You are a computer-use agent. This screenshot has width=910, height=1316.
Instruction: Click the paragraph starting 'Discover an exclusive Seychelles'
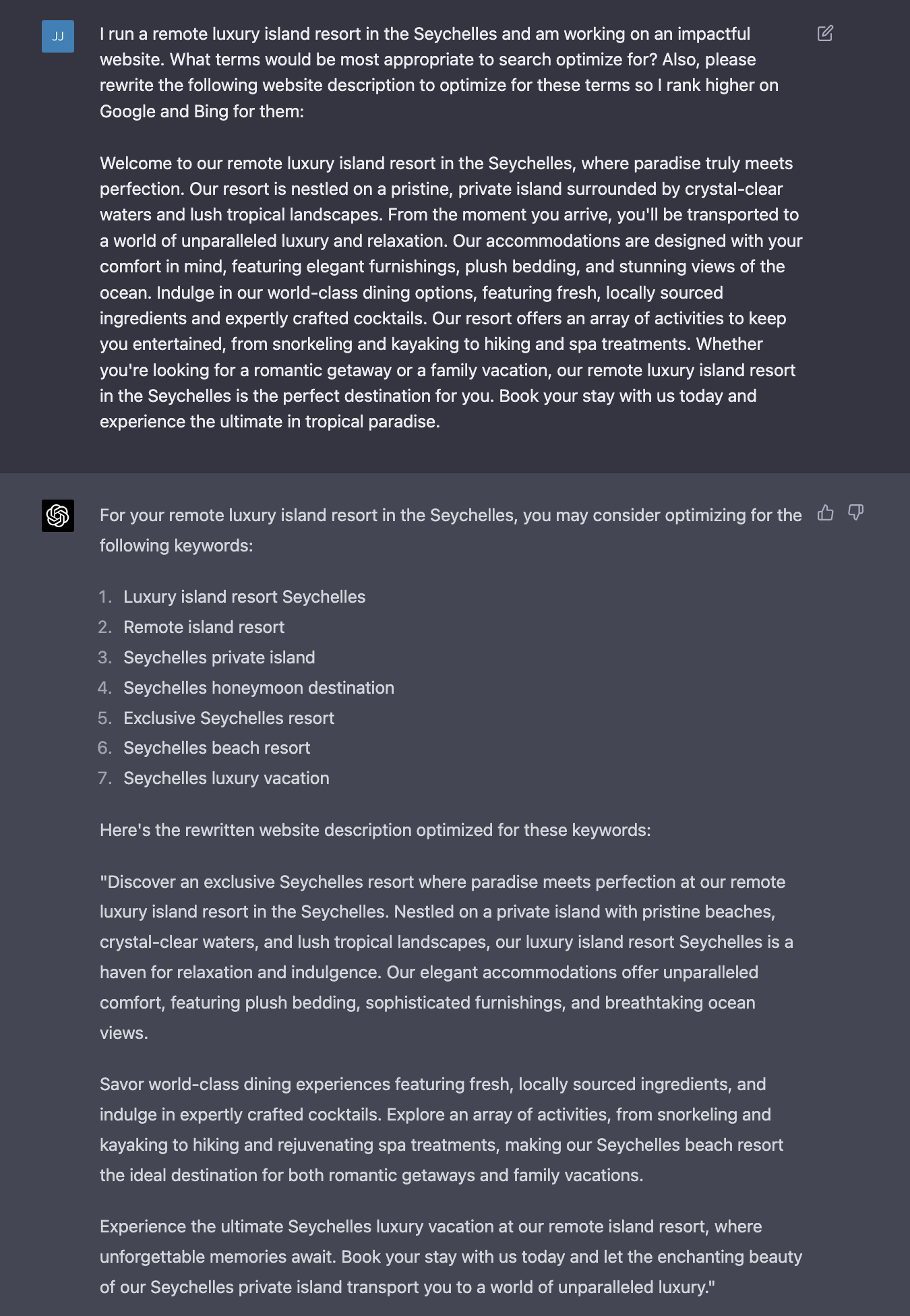click(x=450, y=957)
